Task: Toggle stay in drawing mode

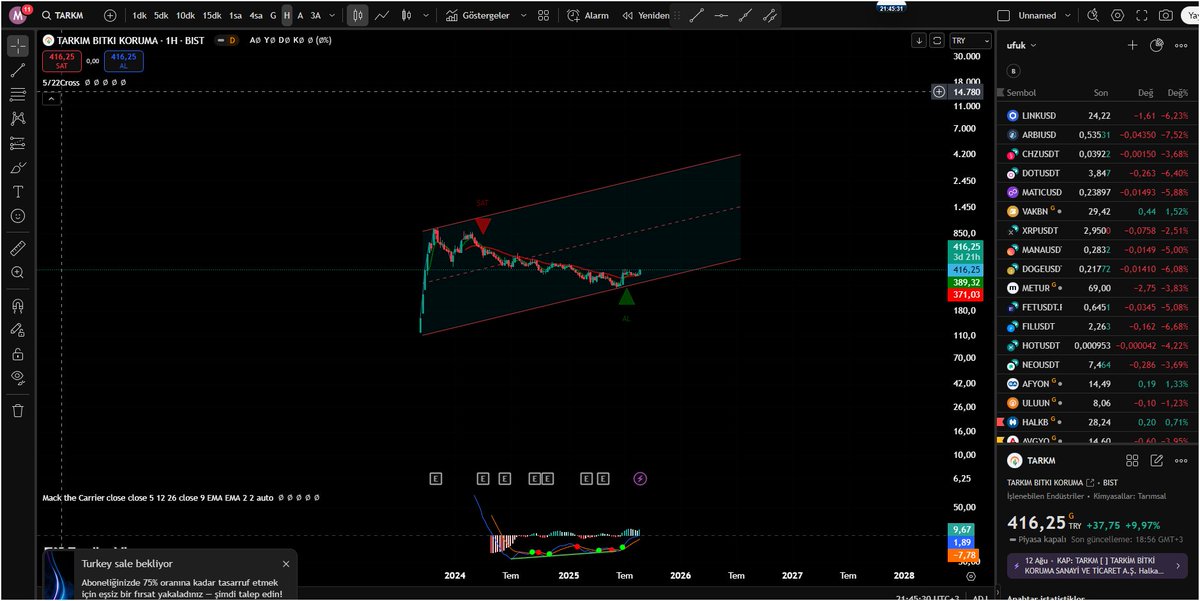Action: pyautogui.click(x=18, y=329)
